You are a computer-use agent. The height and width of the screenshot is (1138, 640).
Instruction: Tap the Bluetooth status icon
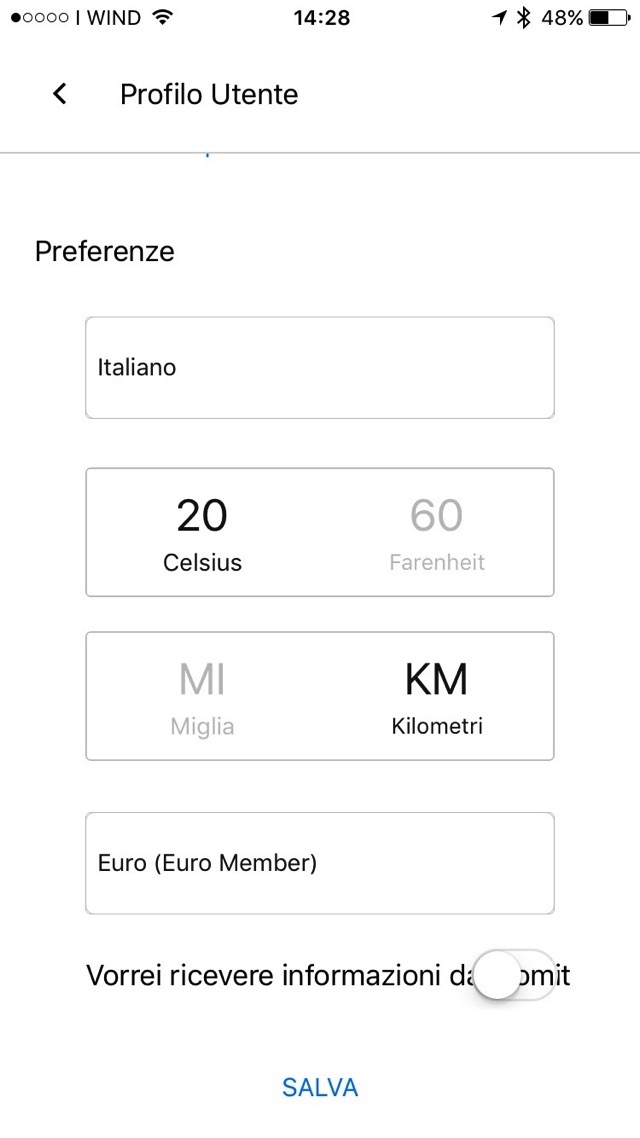click(523, 18)
